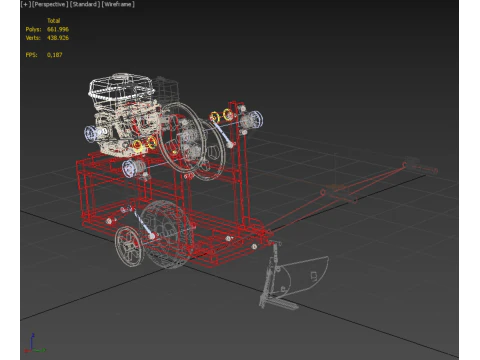Click the Verts count value 438.926

tap(58, 38)
